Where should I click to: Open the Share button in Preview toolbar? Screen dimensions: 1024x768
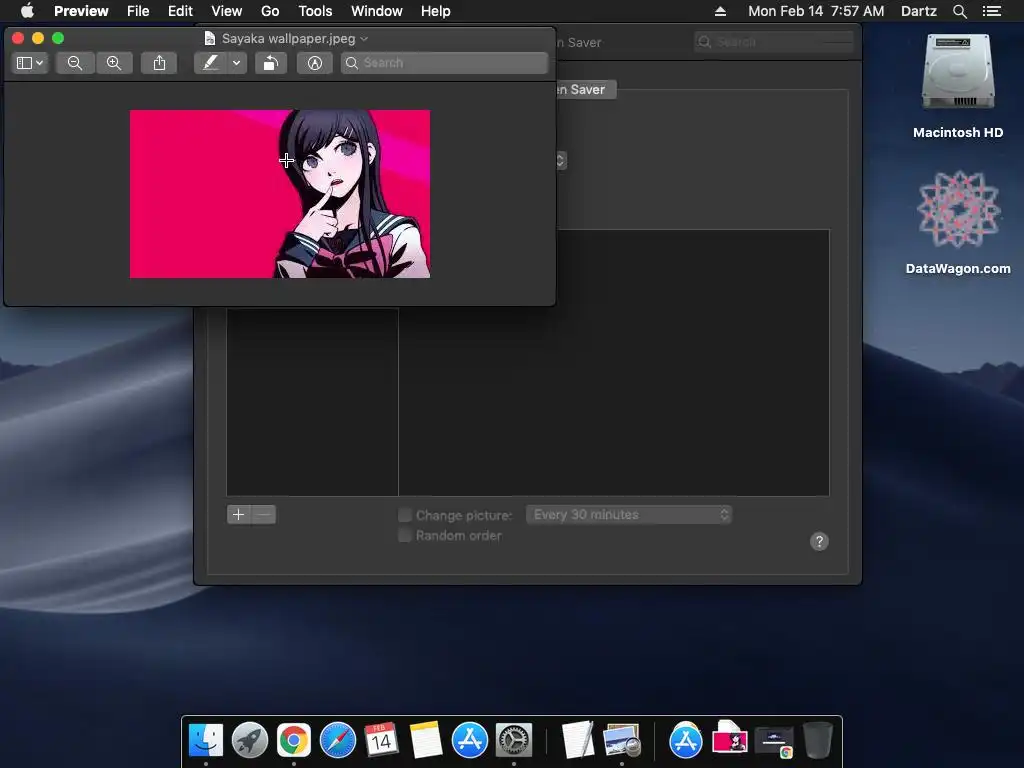159,63
